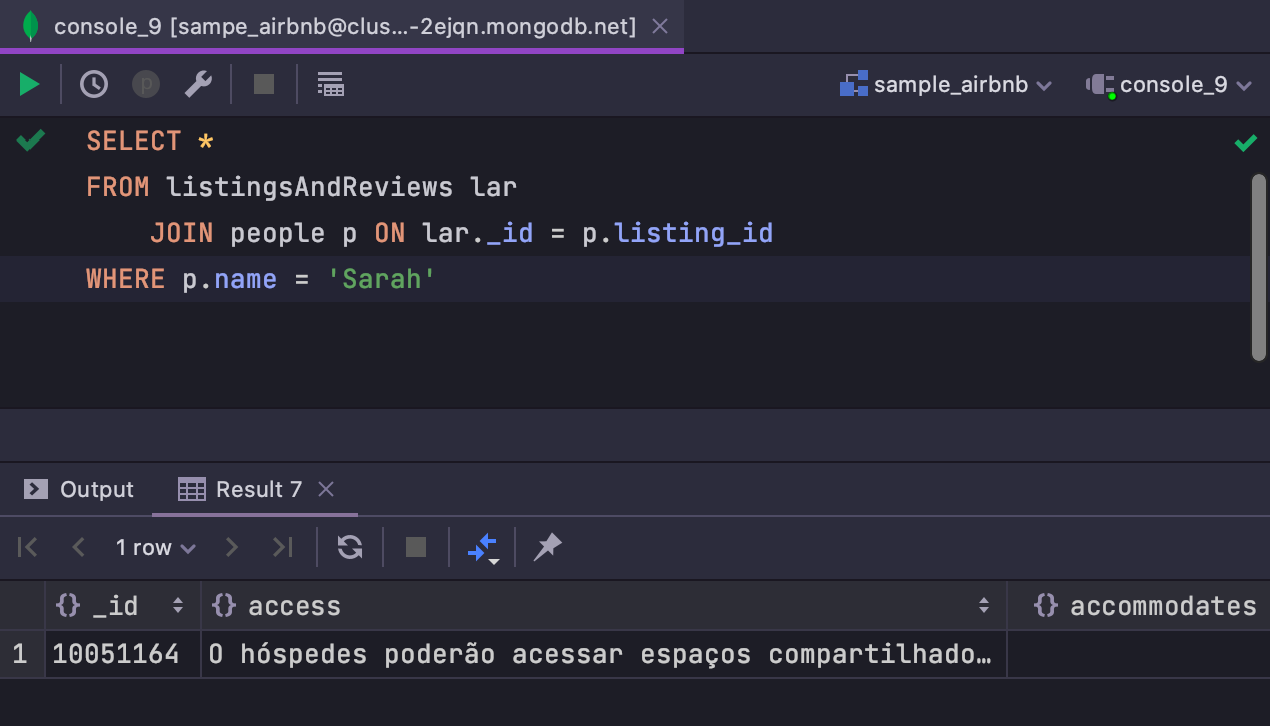Click the MongoDB leaf icon on console tab

(x=31, y=26)
